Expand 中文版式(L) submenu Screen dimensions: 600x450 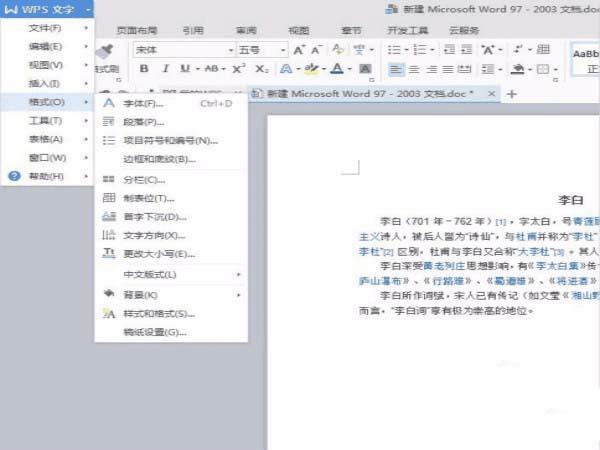coord(171,274)
